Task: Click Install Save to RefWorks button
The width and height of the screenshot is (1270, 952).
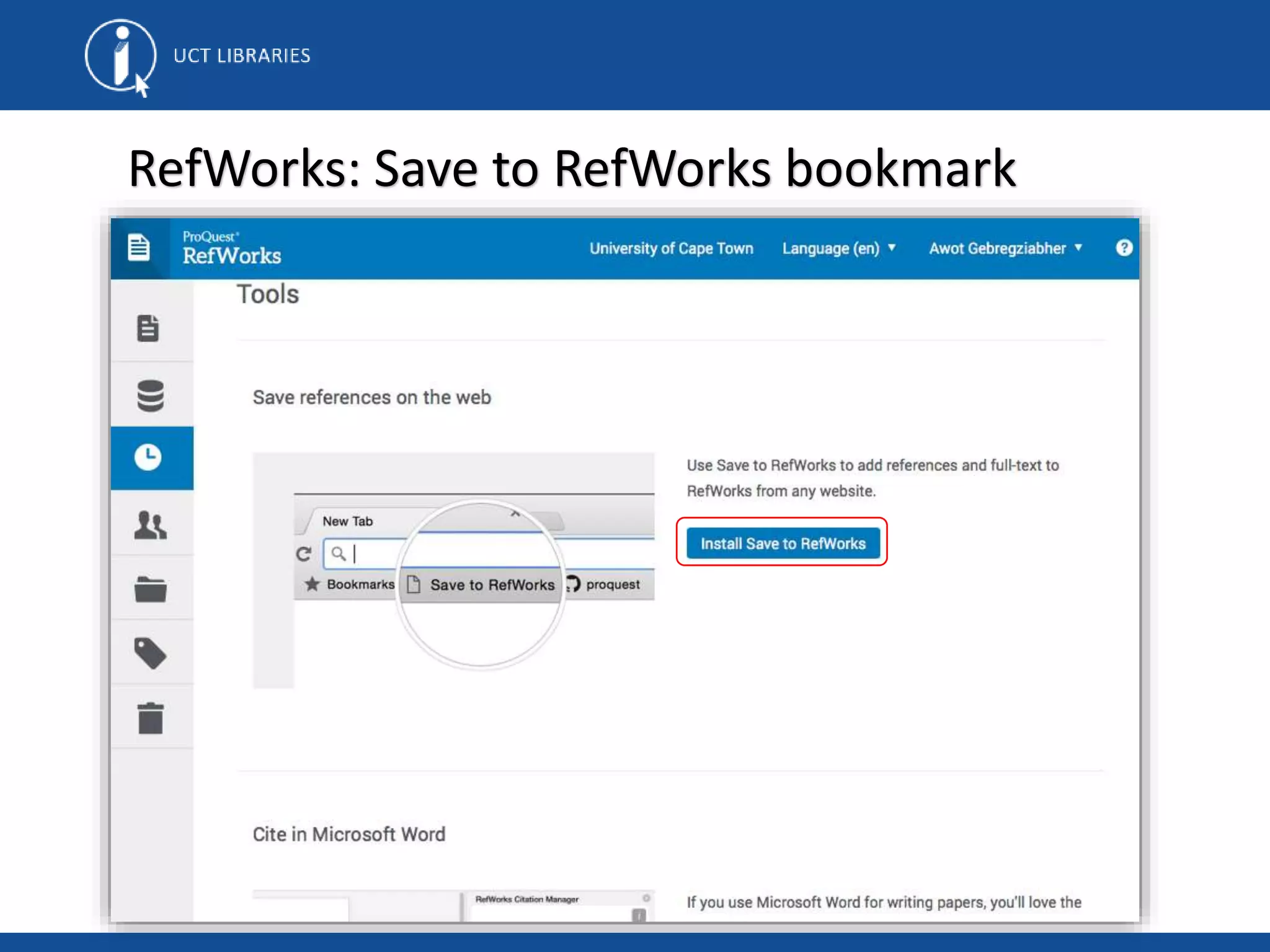Action: pyautogui.click(x=783, y=544)
